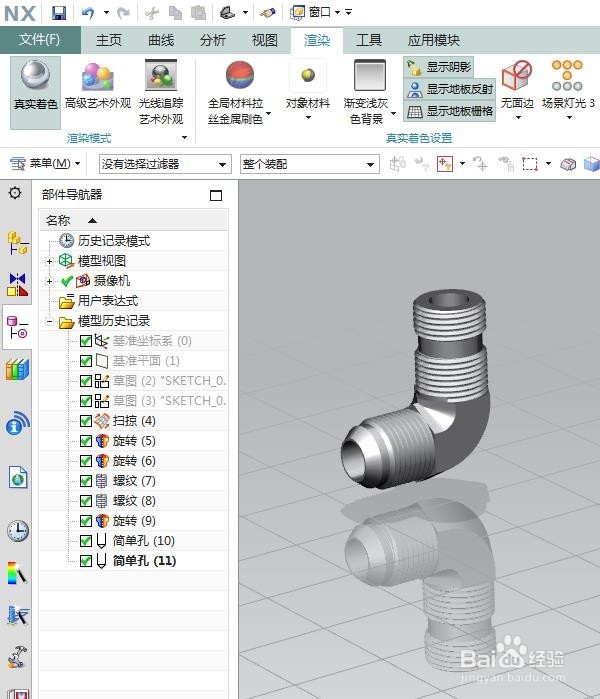Click the Undo arrow icon
The image size is (600, 699).
(88, 13)
